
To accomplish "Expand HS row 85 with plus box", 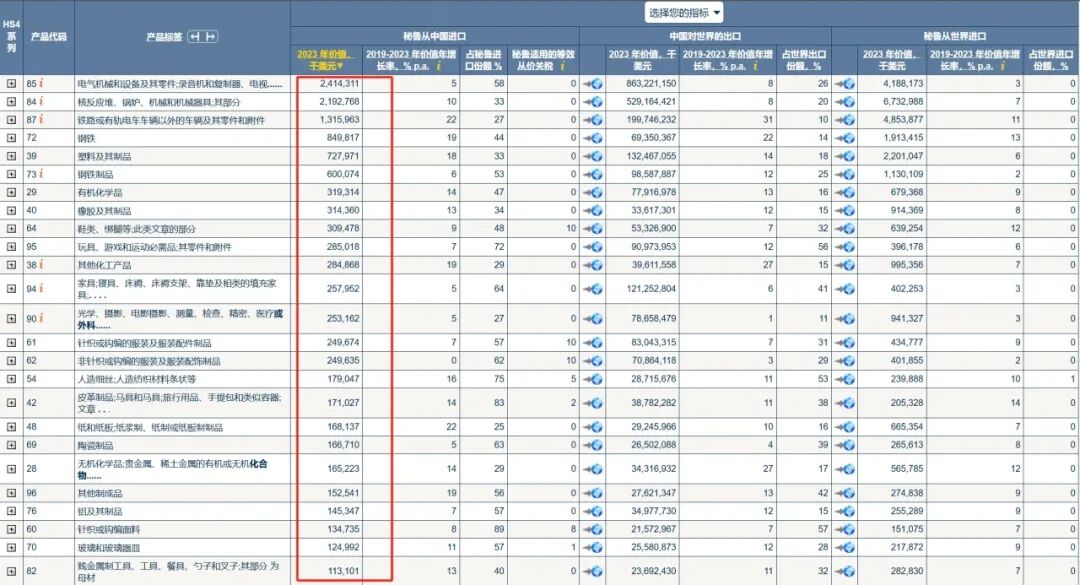I will 12,83.
